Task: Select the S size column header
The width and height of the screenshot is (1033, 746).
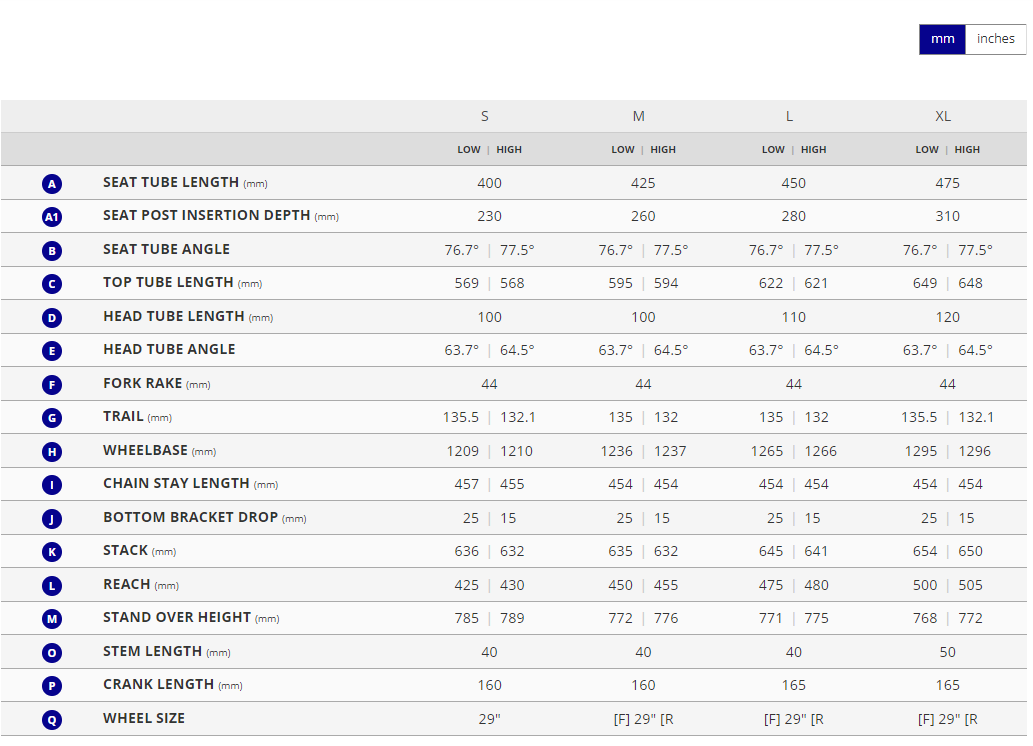Action: click(x=484, y=116)
